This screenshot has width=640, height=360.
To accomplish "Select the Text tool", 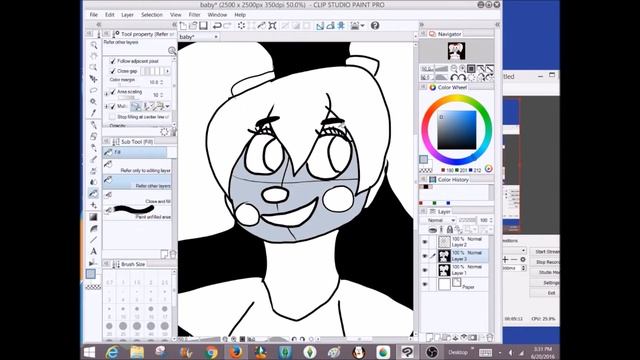I will (x=93, y=251).
